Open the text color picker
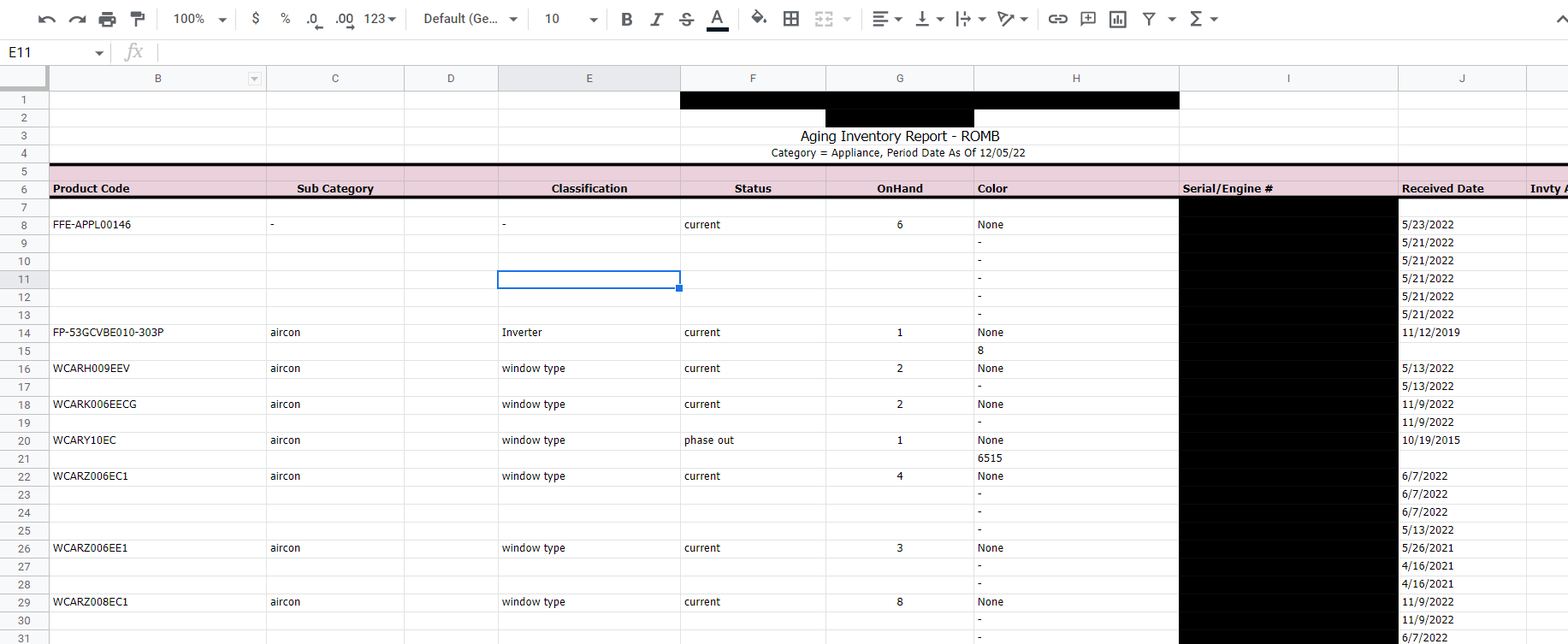1568x644 pixels. 717,19
